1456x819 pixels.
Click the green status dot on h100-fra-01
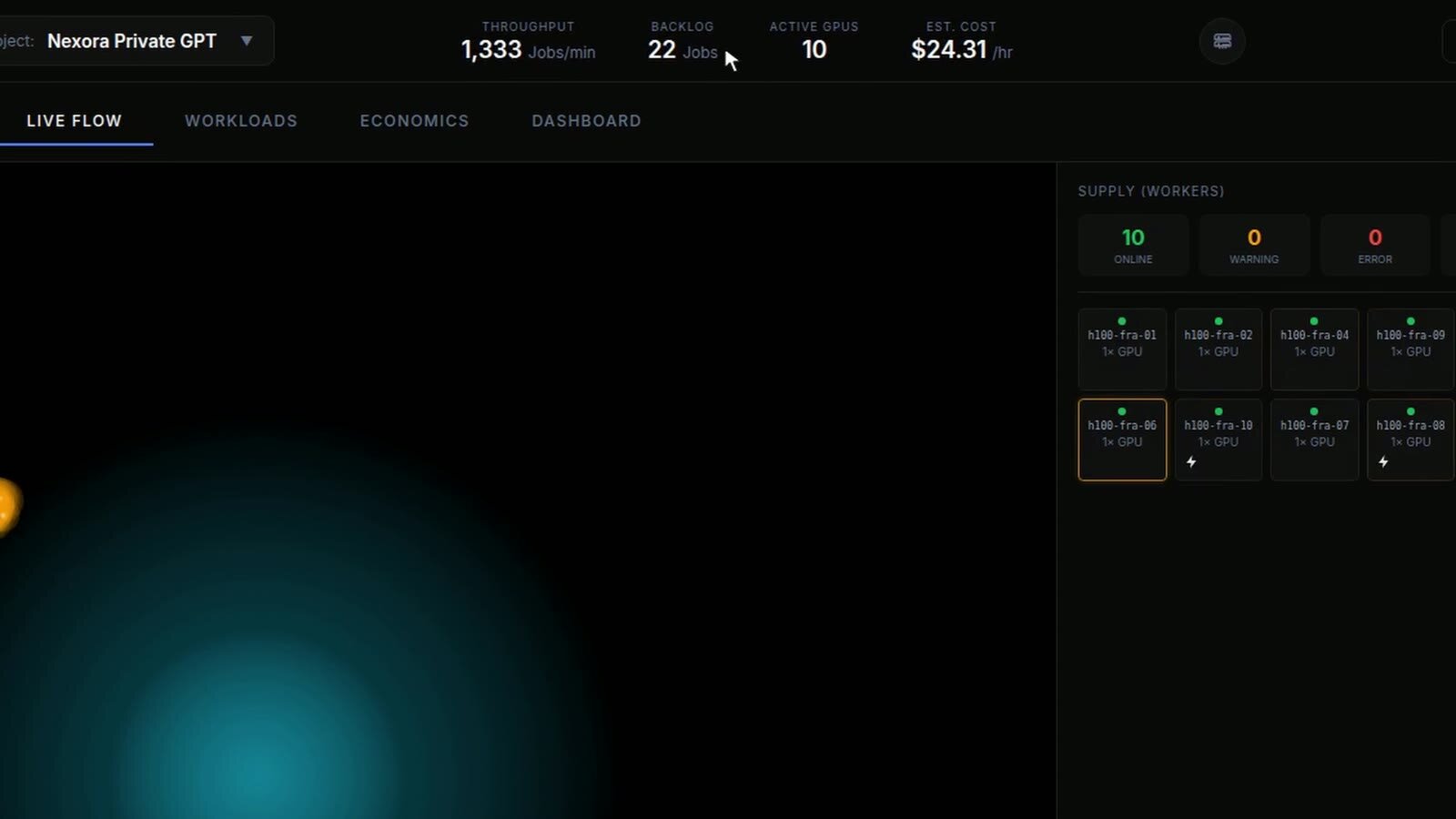[x=1122, y=321]
